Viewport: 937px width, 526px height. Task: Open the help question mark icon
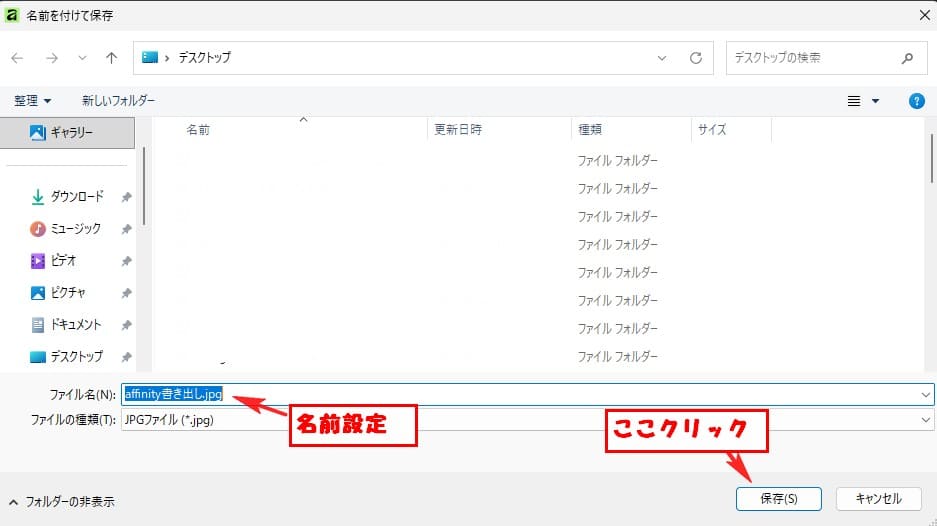pyautogui.click(x=915, y=101)
